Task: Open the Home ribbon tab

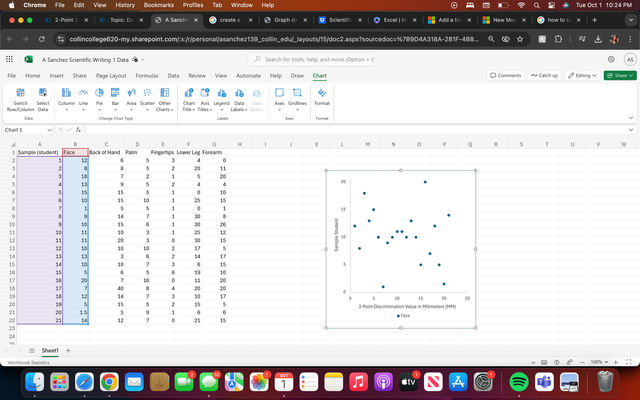Action: [33, 76]
